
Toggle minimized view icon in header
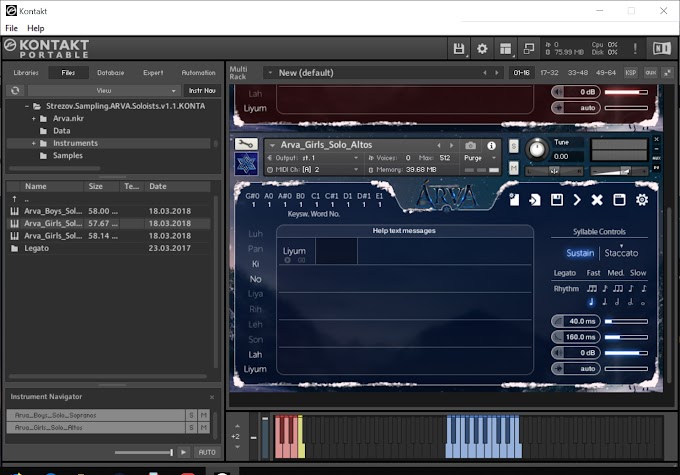(x=529, y=48)
